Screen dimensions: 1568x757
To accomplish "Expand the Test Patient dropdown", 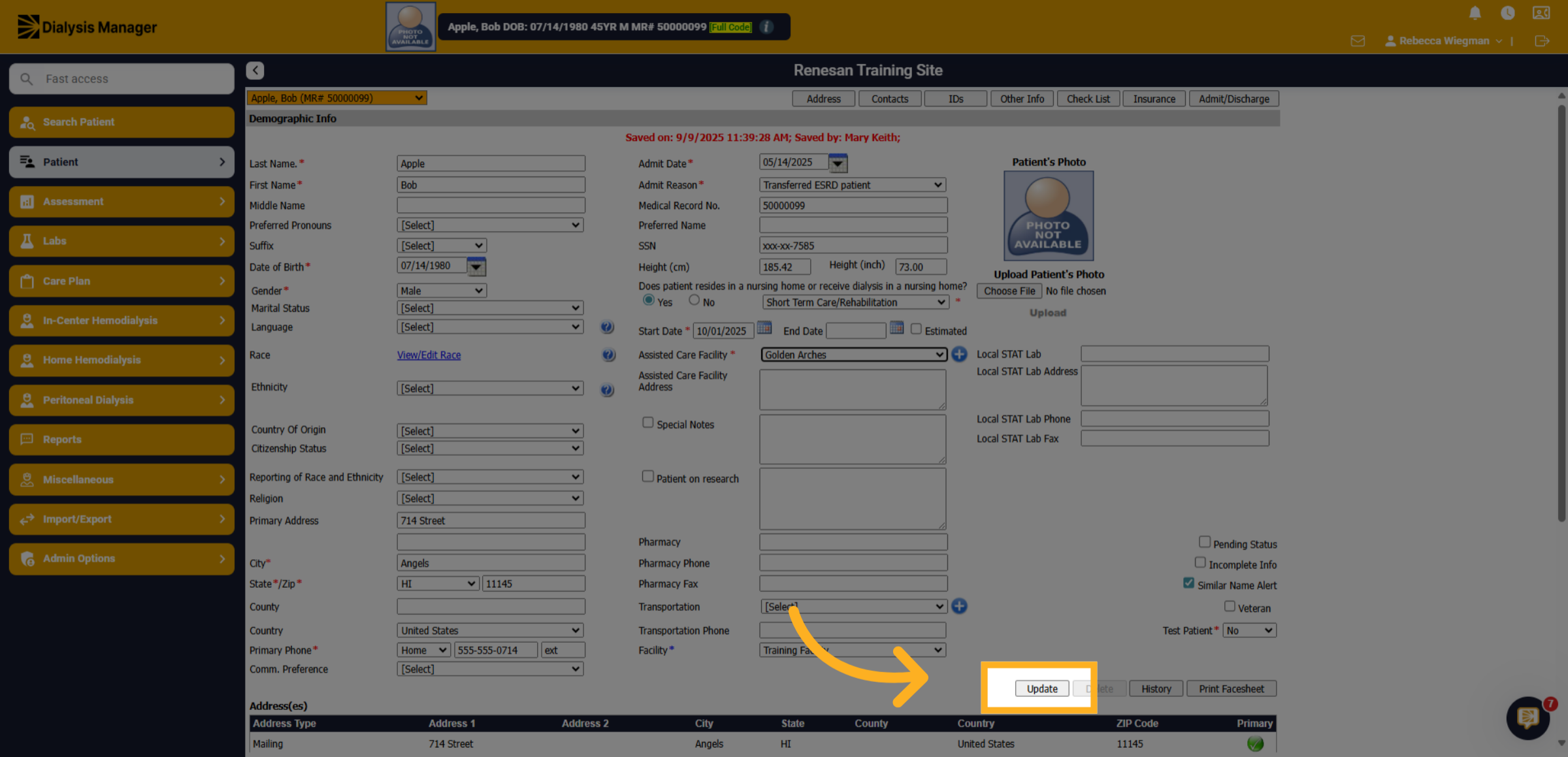I will coord(1249,630).
